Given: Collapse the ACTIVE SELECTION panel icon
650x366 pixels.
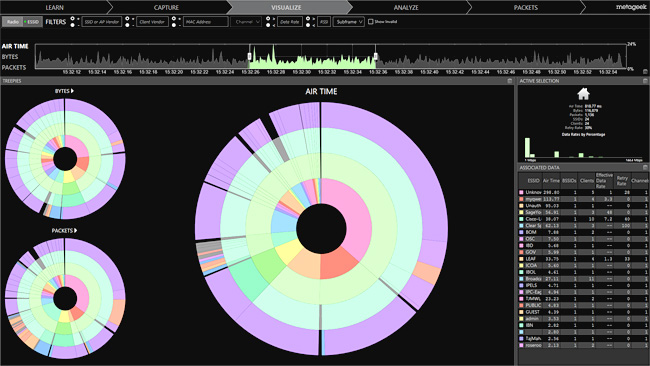Looking at the screenshot, I should coord(645,81).
